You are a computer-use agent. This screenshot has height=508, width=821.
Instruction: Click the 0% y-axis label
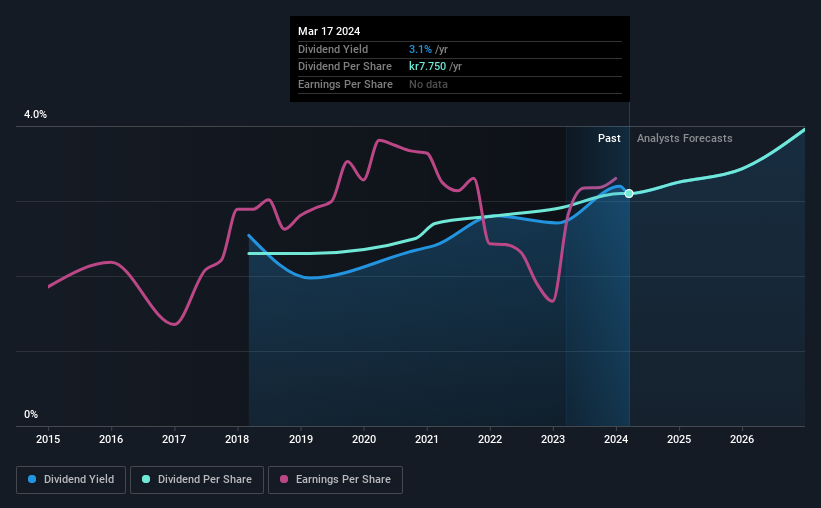click(x=31, y=414)
